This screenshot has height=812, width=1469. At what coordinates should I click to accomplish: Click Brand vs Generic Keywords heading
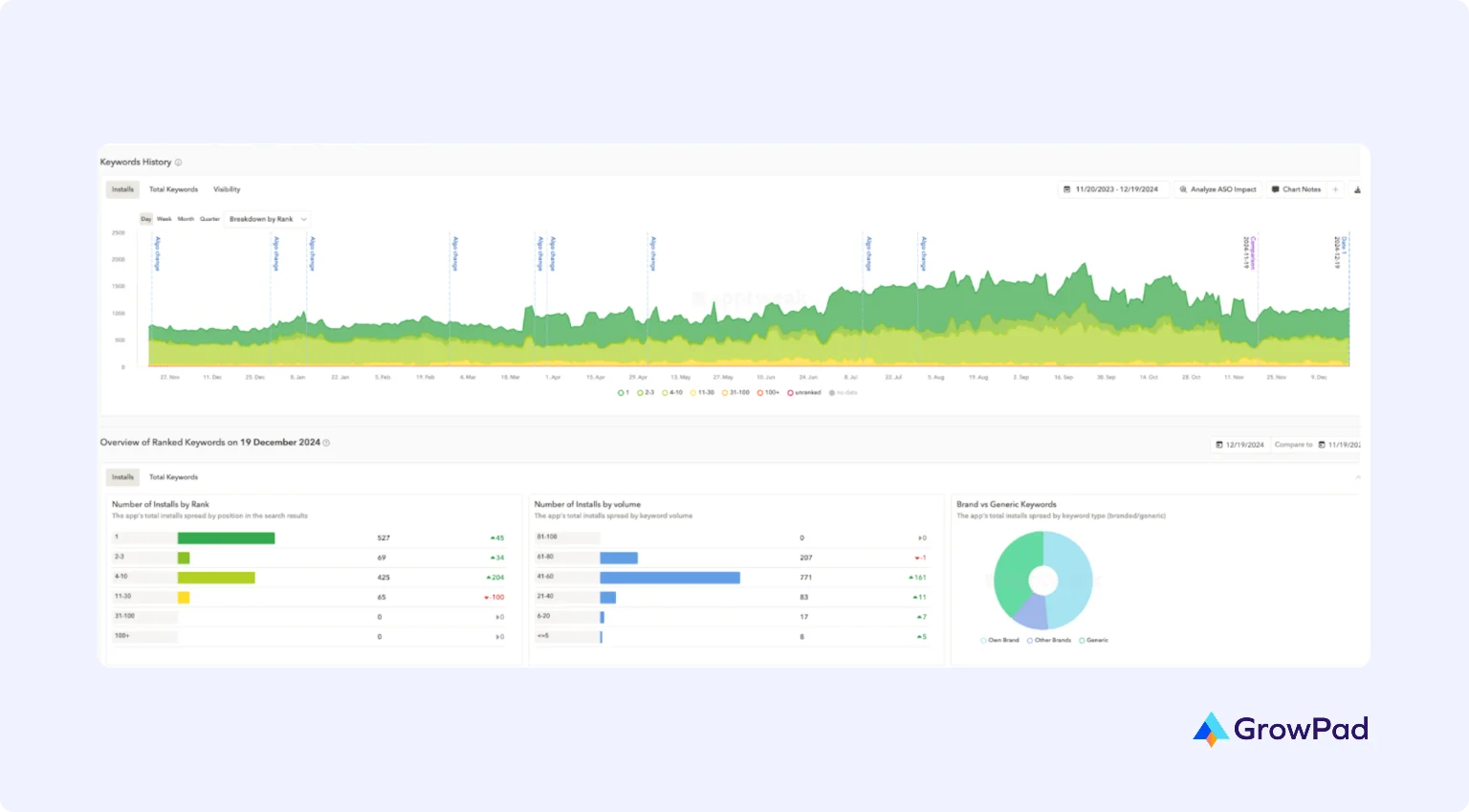tap(1006, 504)
